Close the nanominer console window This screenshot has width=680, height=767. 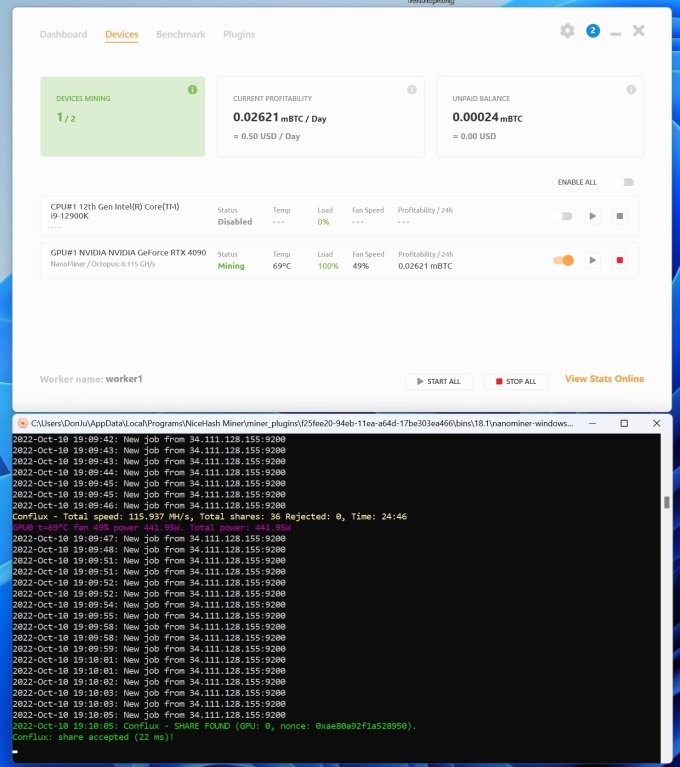[x=657, y=423]
